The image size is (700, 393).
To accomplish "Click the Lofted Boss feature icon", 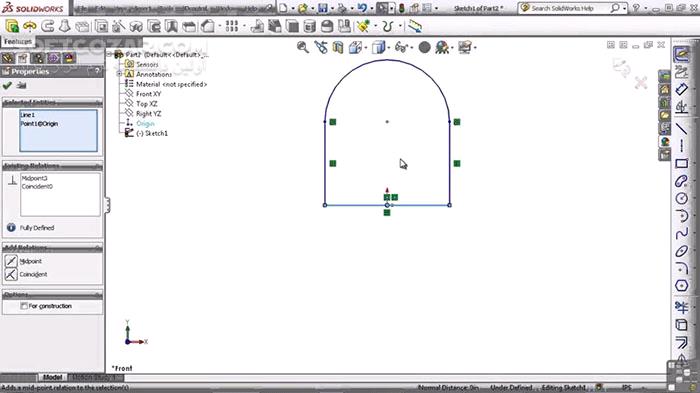I will (x=65, y=26).
